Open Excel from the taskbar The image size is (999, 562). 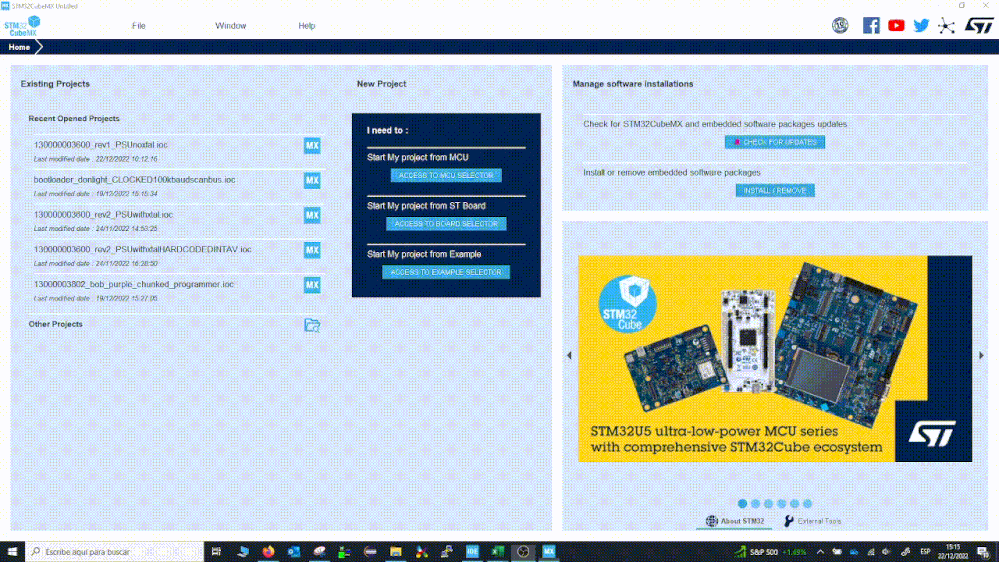tap(498, 552)
